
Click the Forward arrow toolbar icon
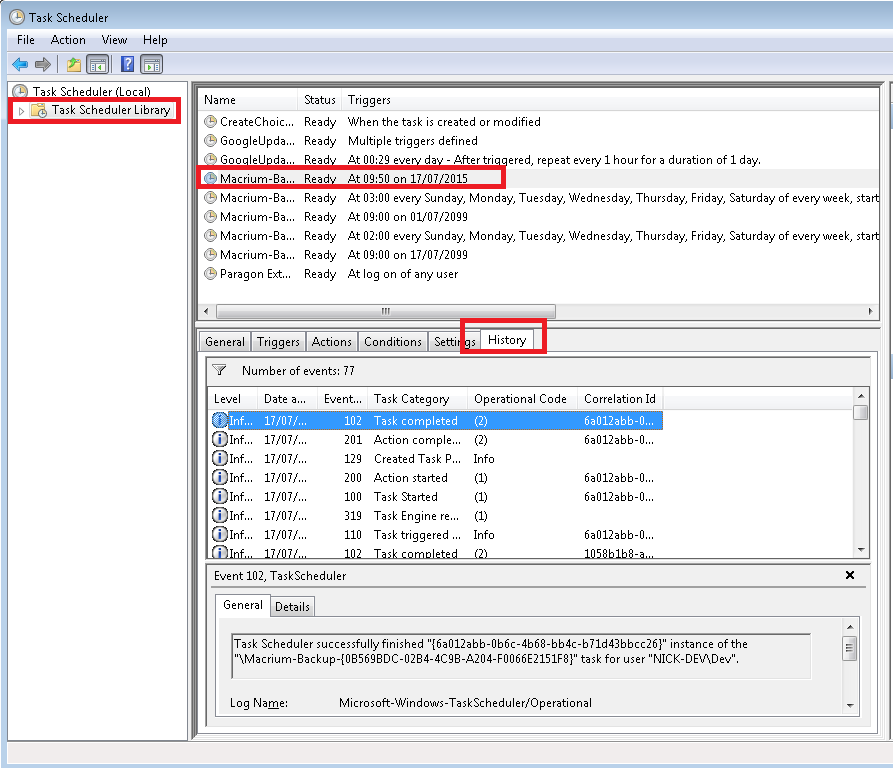43,65
